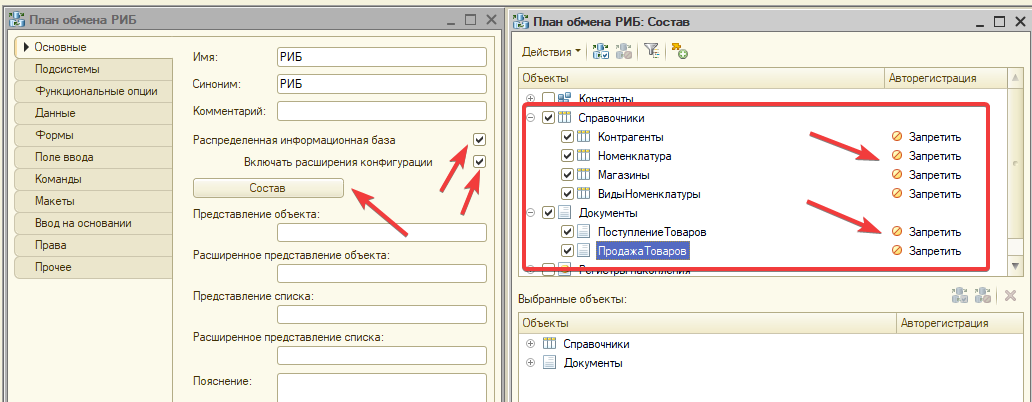Toggle Распределенная информационная база checkbox
This screenshot has width=1032, height=402.
coord(479,140)
